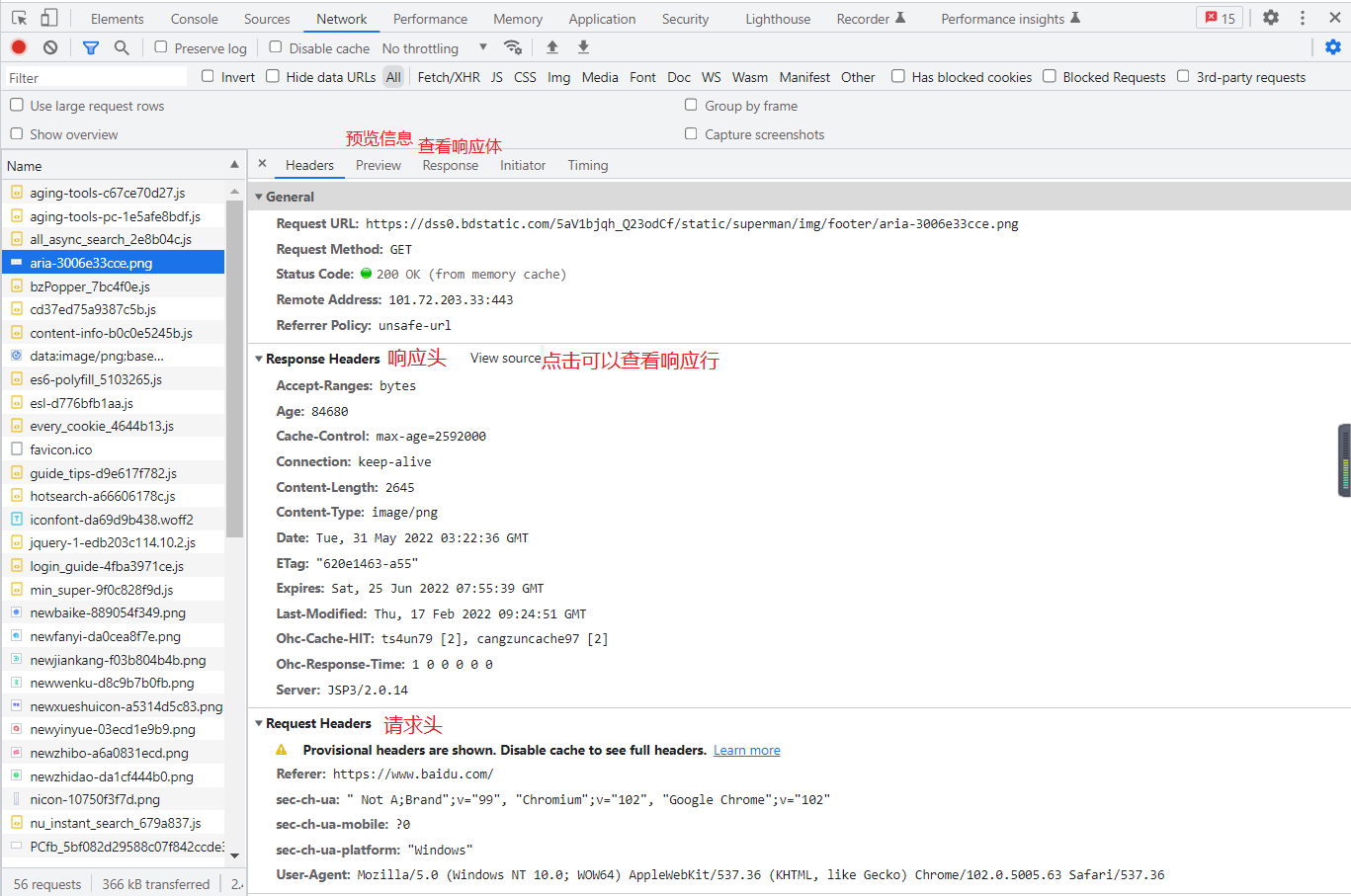Open network conditions wifi icon

(512, 47)
